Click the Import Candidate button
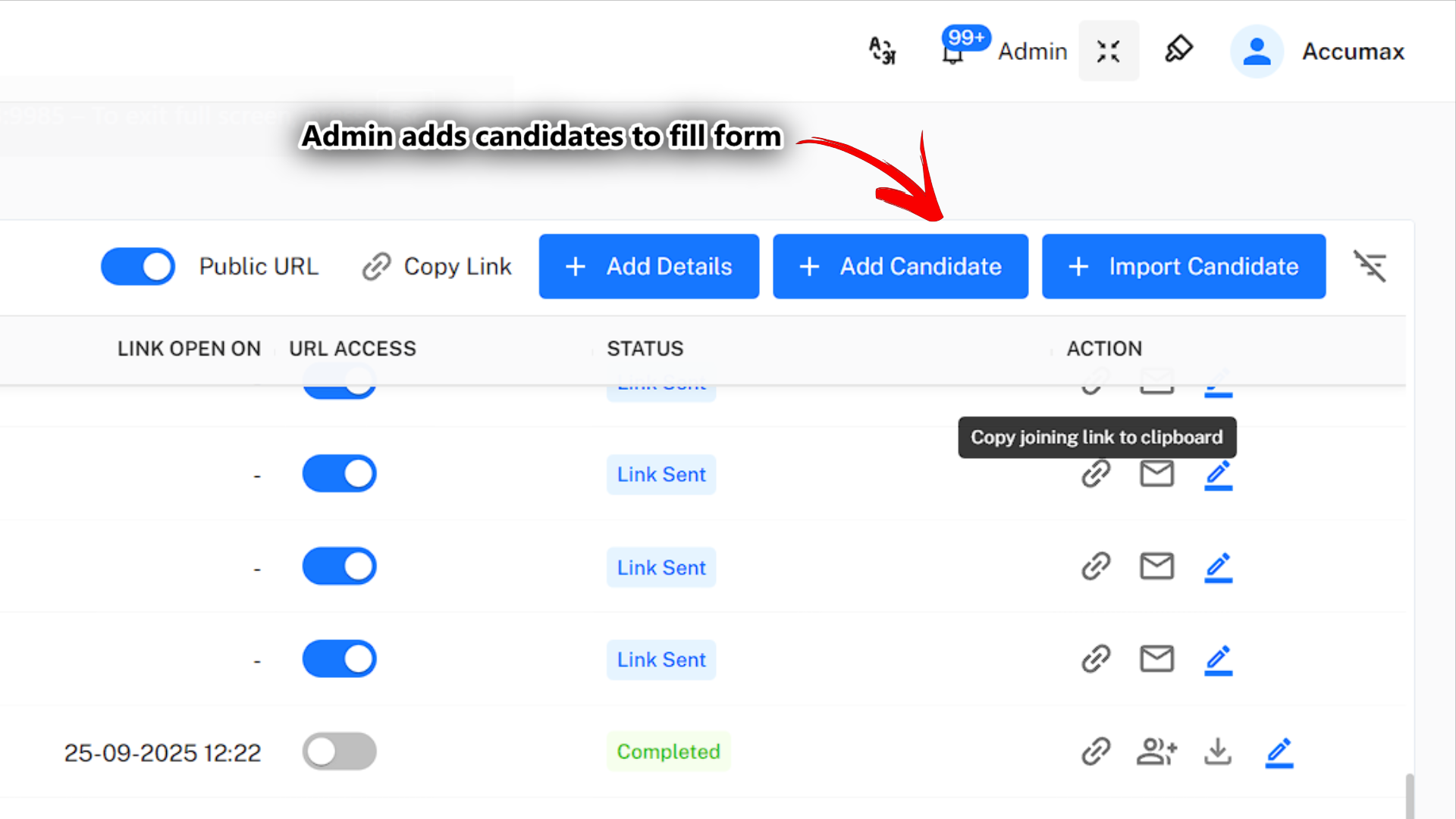This screenshot has width=1456, height=819. pyautogui.click(x=1183, y=266)
